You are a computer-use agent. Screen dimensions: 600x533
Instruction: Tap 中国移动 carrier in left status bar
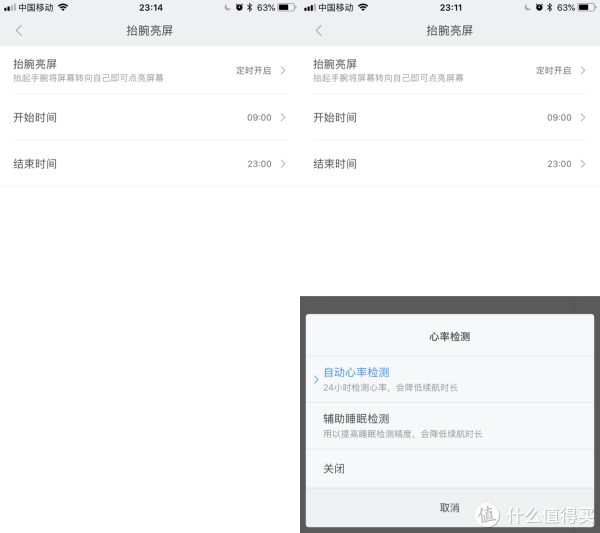tap(36, 8)
